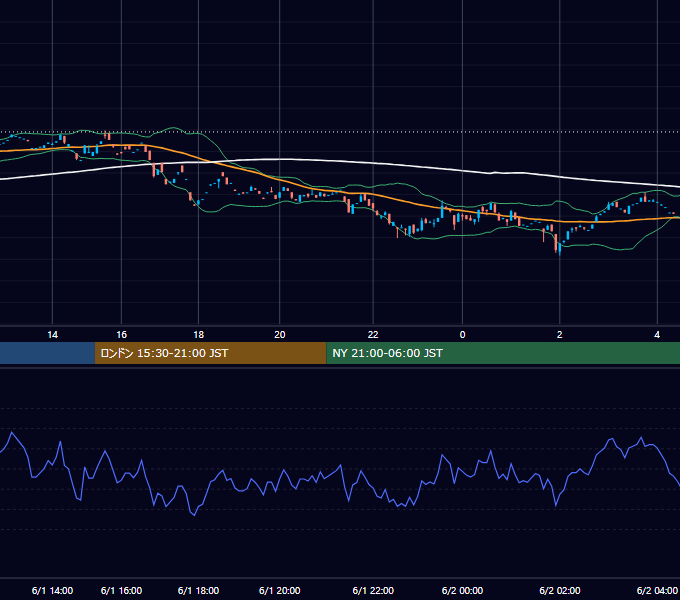The width and height of the screenshot is (680, 600).
Task: Click the 6/1 20:00 oscillator time label
Action: click(280, 590)
